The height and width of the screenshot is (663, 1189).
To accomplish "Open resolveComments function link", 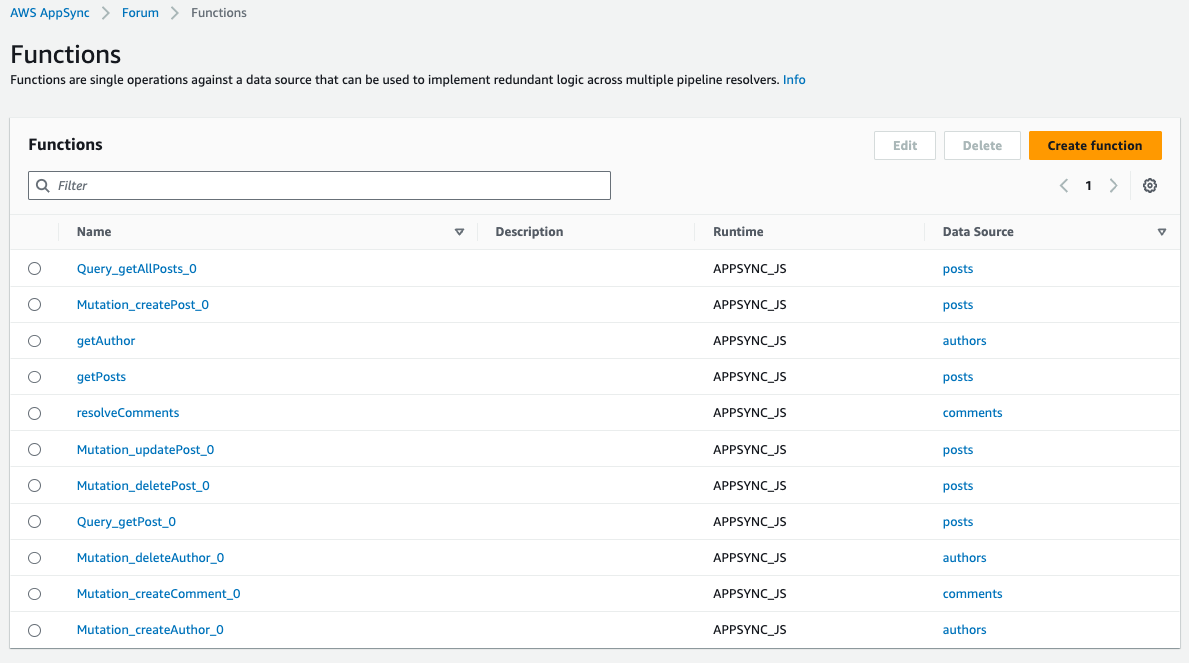I will tap(127, 413).
